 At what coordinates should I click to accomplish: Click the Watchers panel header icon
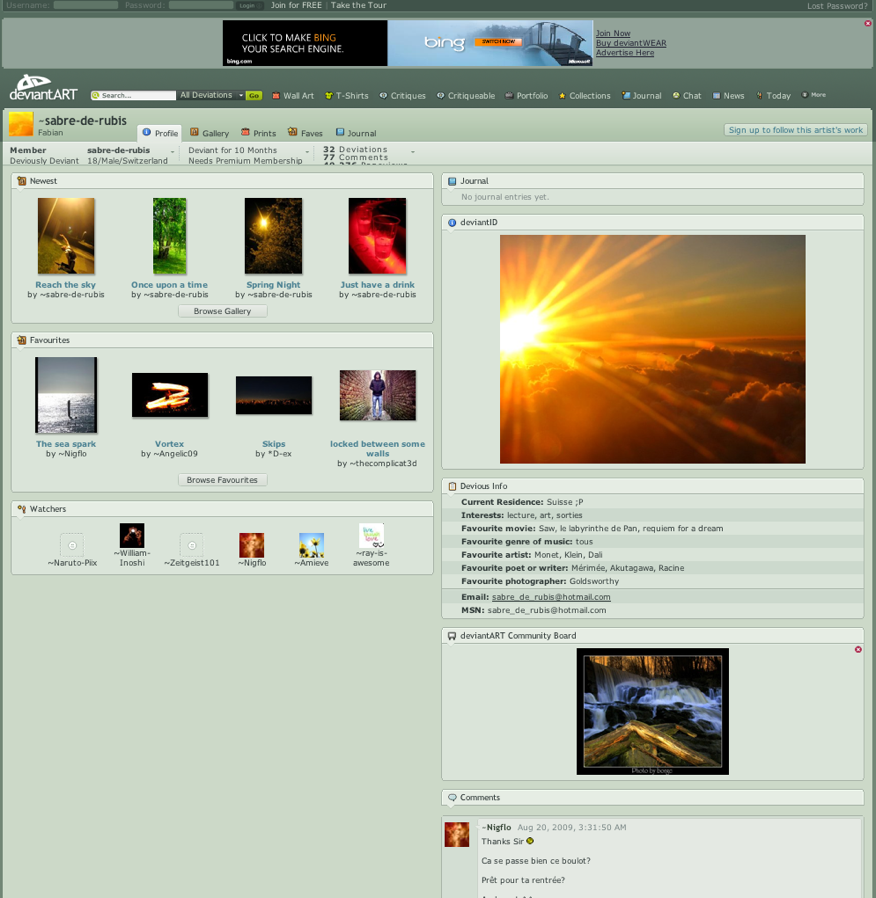pyautogui.click(x=22, y=509)
